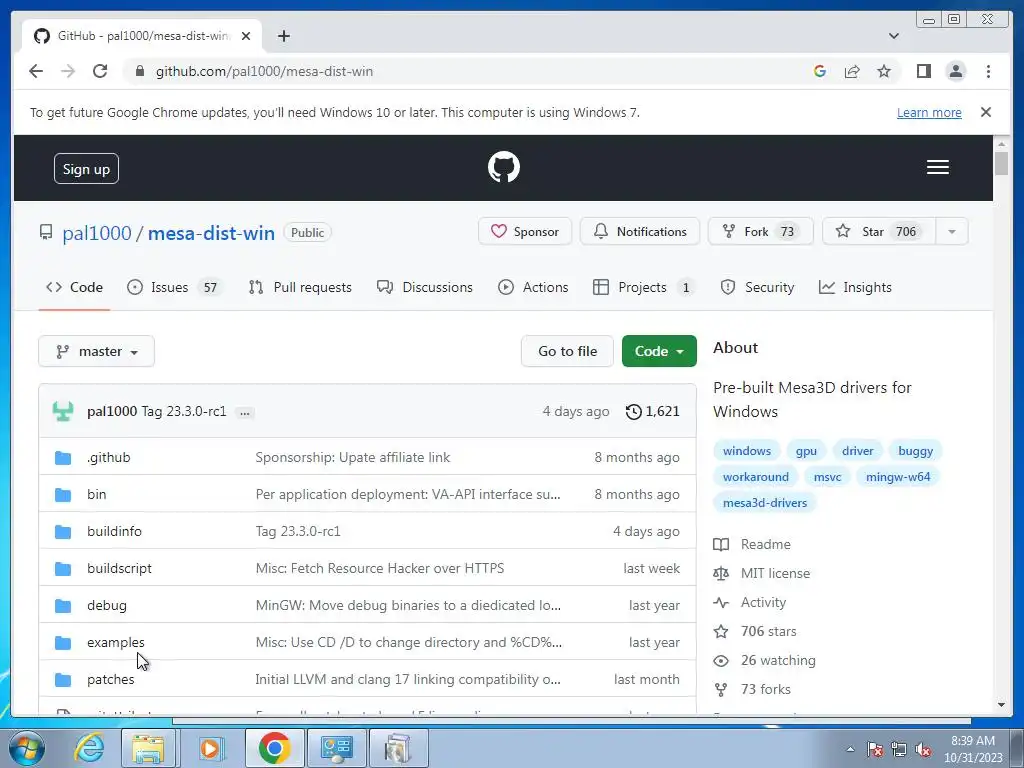This screenshot has width=1024, height=768.
Task: Click the Action Center flag tray icon
Action: click(874, 749)
